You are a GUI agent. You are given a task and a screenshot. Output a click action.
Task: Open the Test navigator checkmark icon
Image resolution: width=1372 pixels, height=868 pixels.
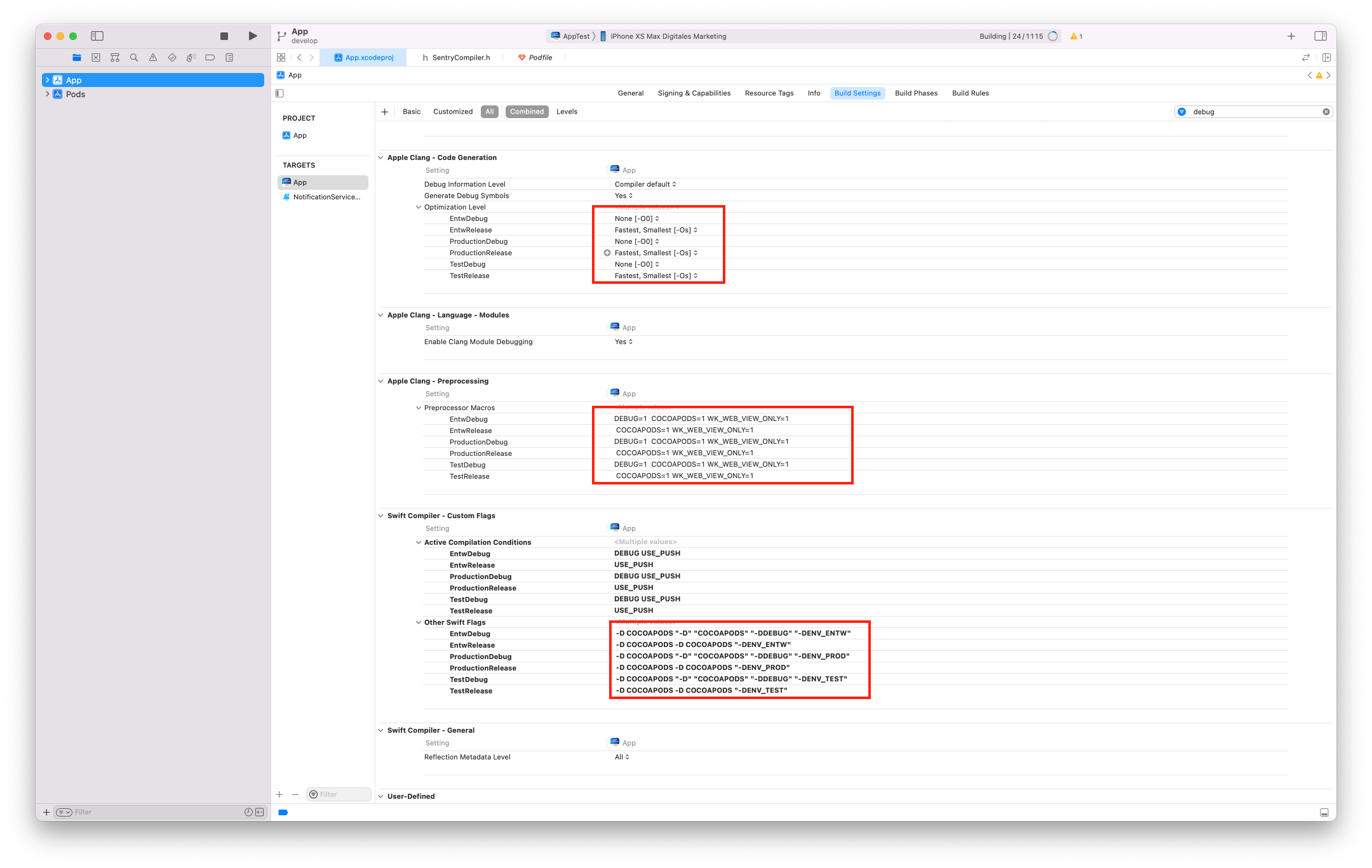pos(171,57)
